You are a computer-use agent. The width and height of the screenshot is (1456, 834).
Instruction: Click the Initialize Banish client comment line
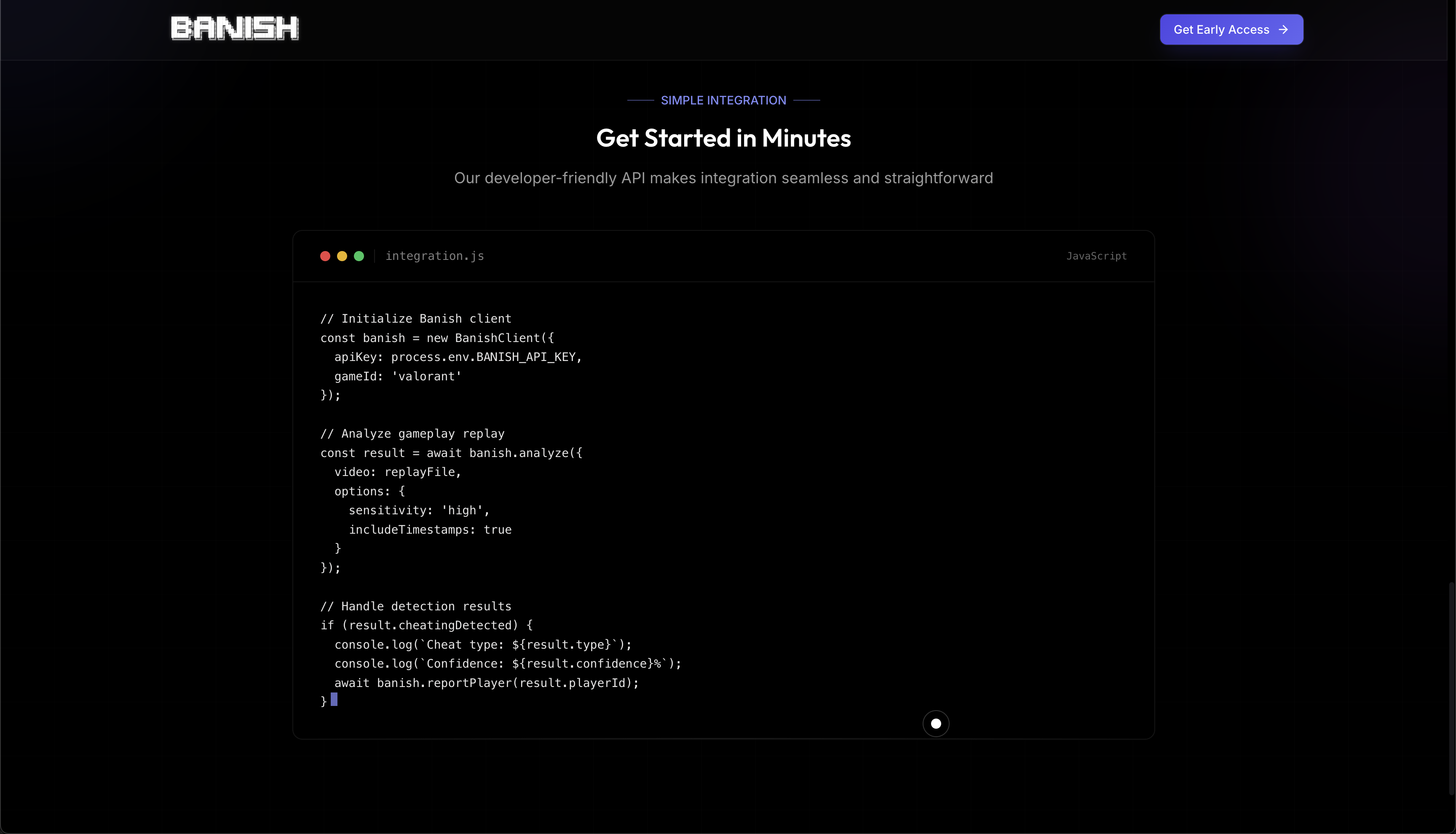tap(416, 318)
